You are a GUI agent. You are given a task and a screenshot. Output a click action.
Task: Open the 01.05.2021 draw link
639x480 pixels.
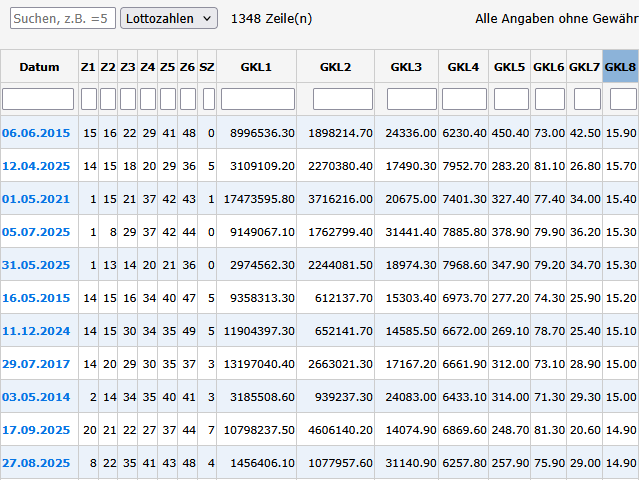point(36,199)
